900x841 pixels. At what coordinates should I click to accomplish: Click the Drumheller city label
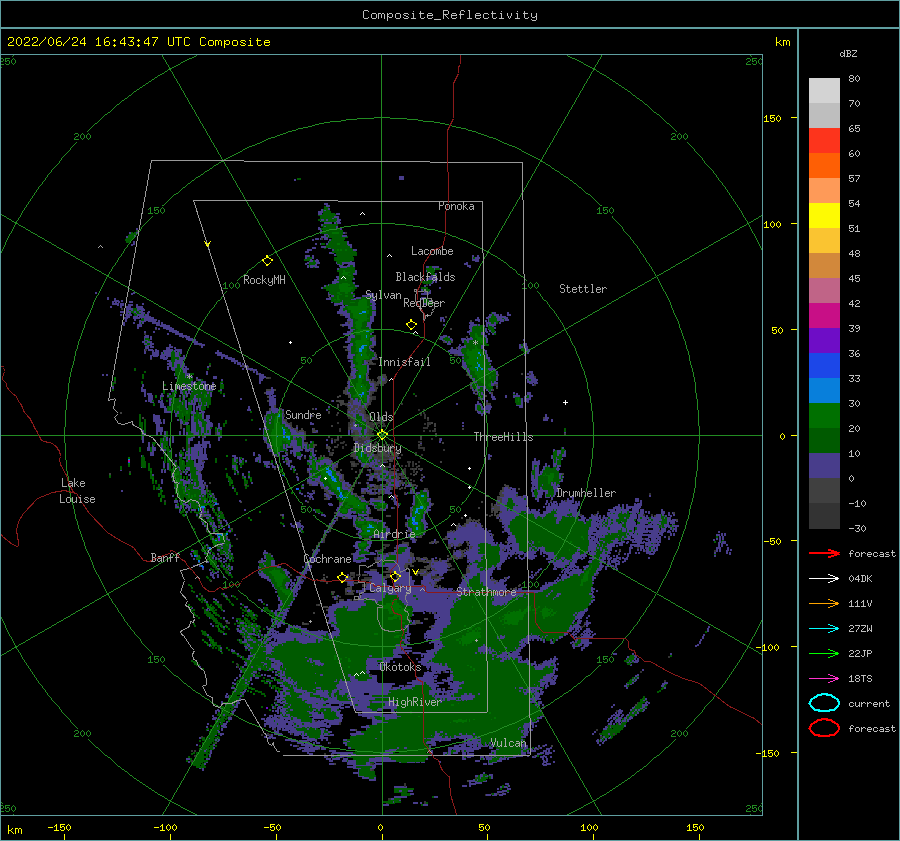coord(586,493)
